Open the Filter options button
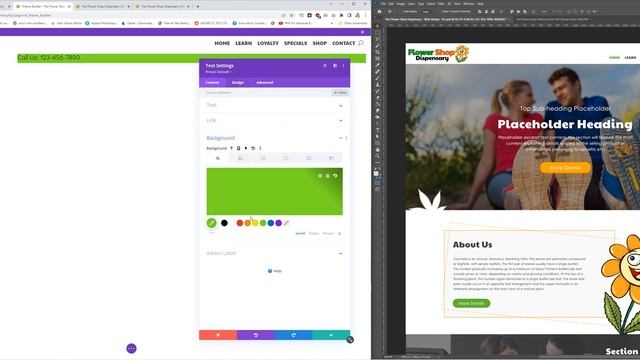The width and height of the screenshot is (640, 360). (x=340, y=93)
